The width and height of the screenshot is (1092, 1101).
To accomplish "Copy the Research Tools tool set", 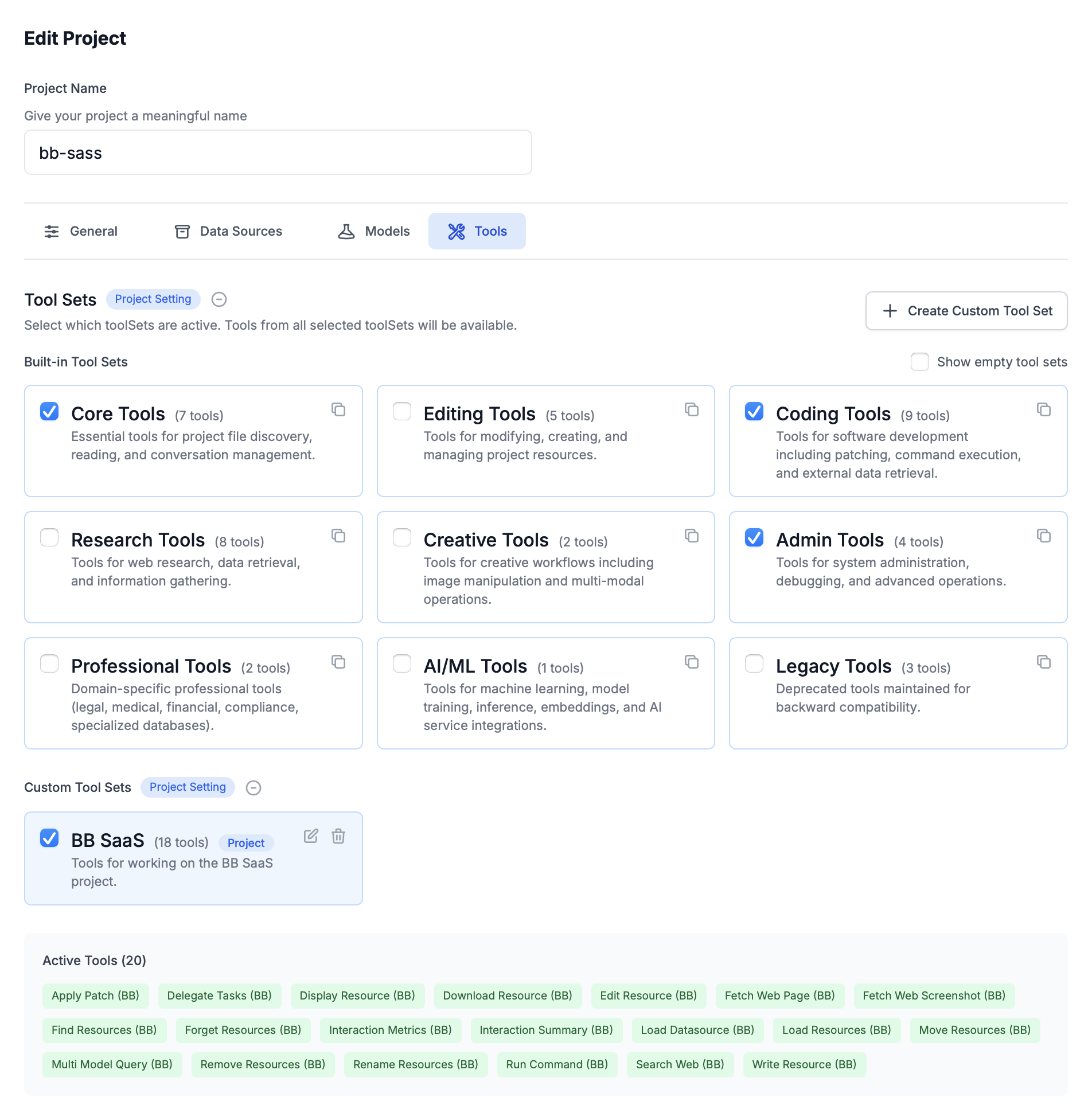I will pyautogui.click(x=338, y=536).
